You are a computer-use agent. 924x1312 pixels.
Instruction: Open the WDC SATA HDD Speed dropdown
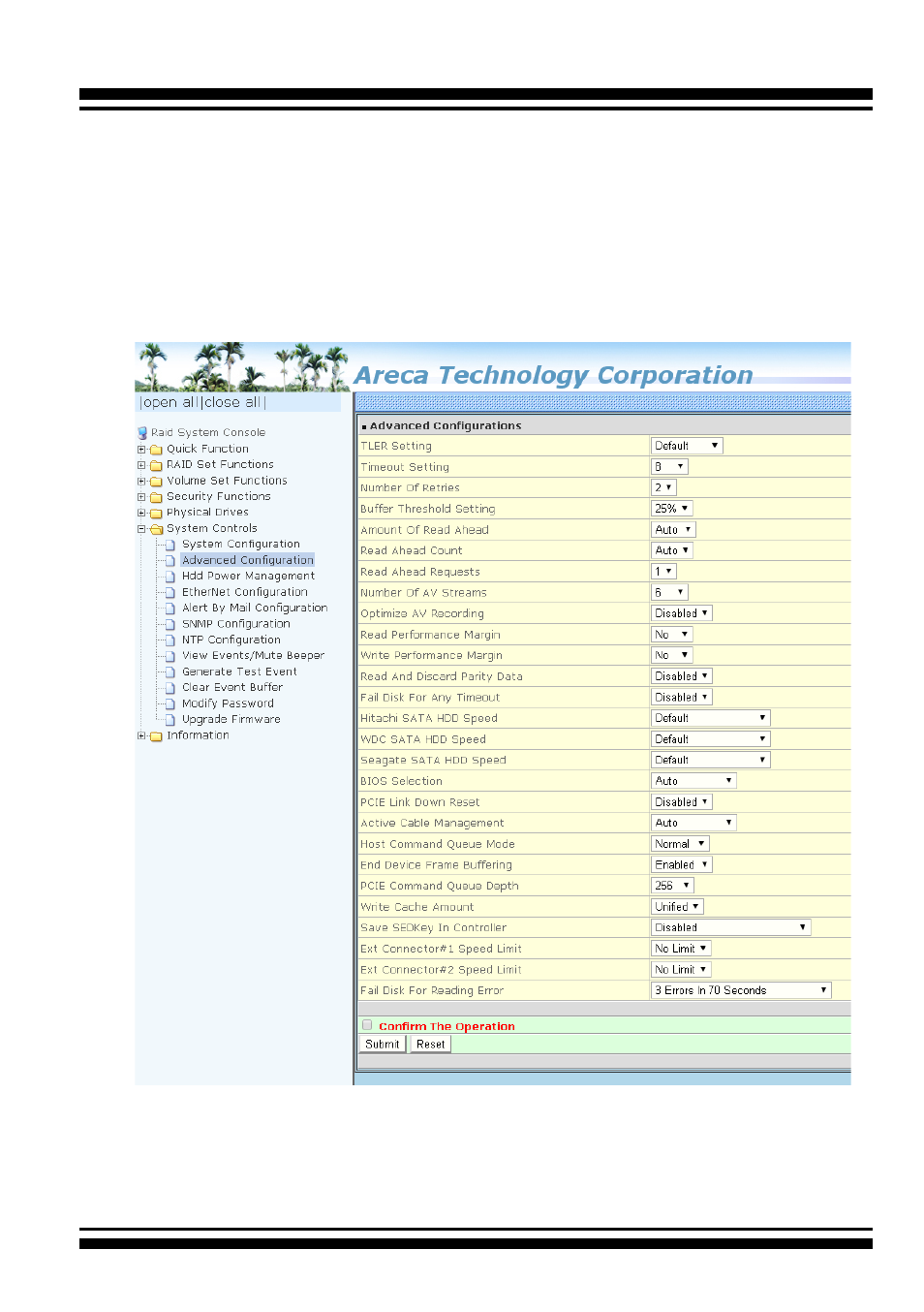711,739
